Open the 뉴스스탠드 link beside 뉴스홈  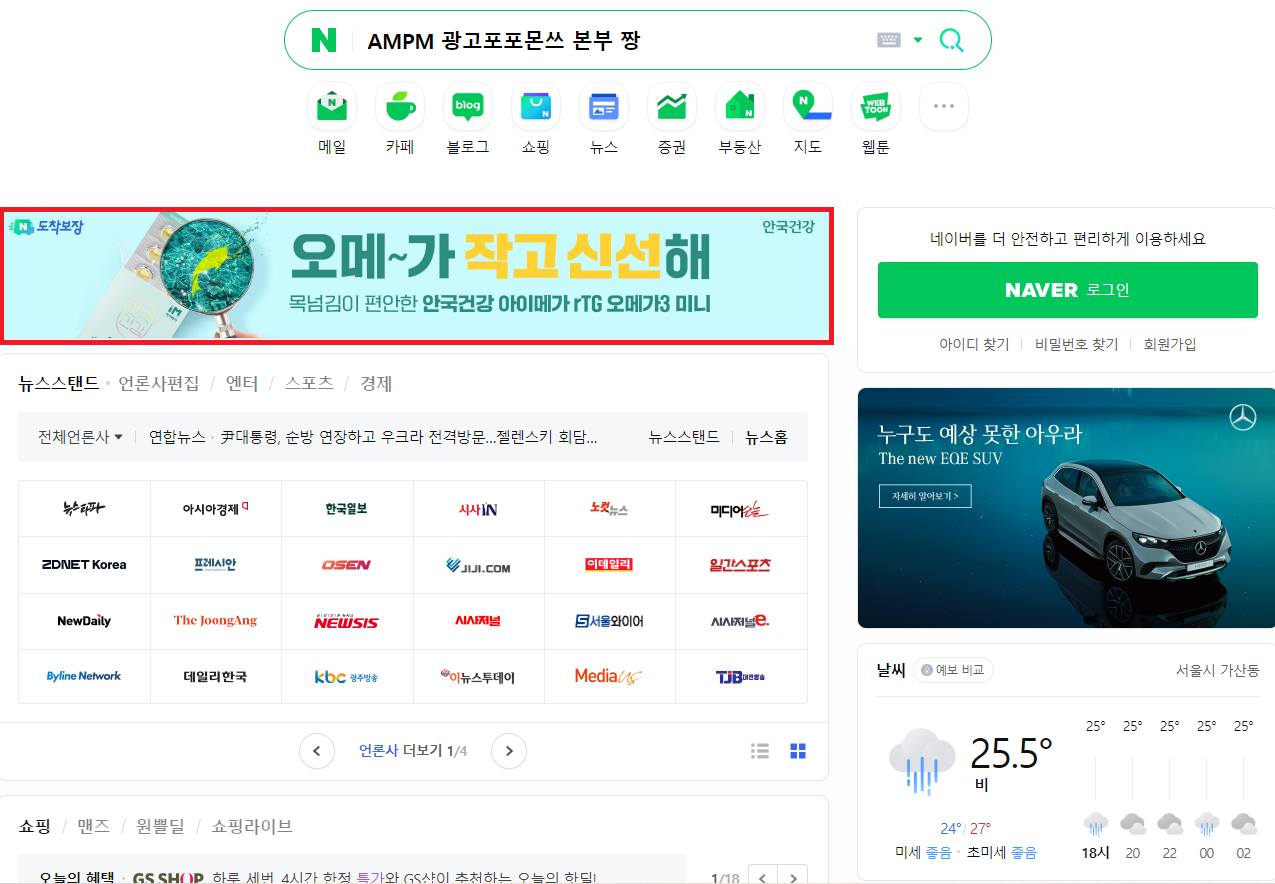click(684, 437)
